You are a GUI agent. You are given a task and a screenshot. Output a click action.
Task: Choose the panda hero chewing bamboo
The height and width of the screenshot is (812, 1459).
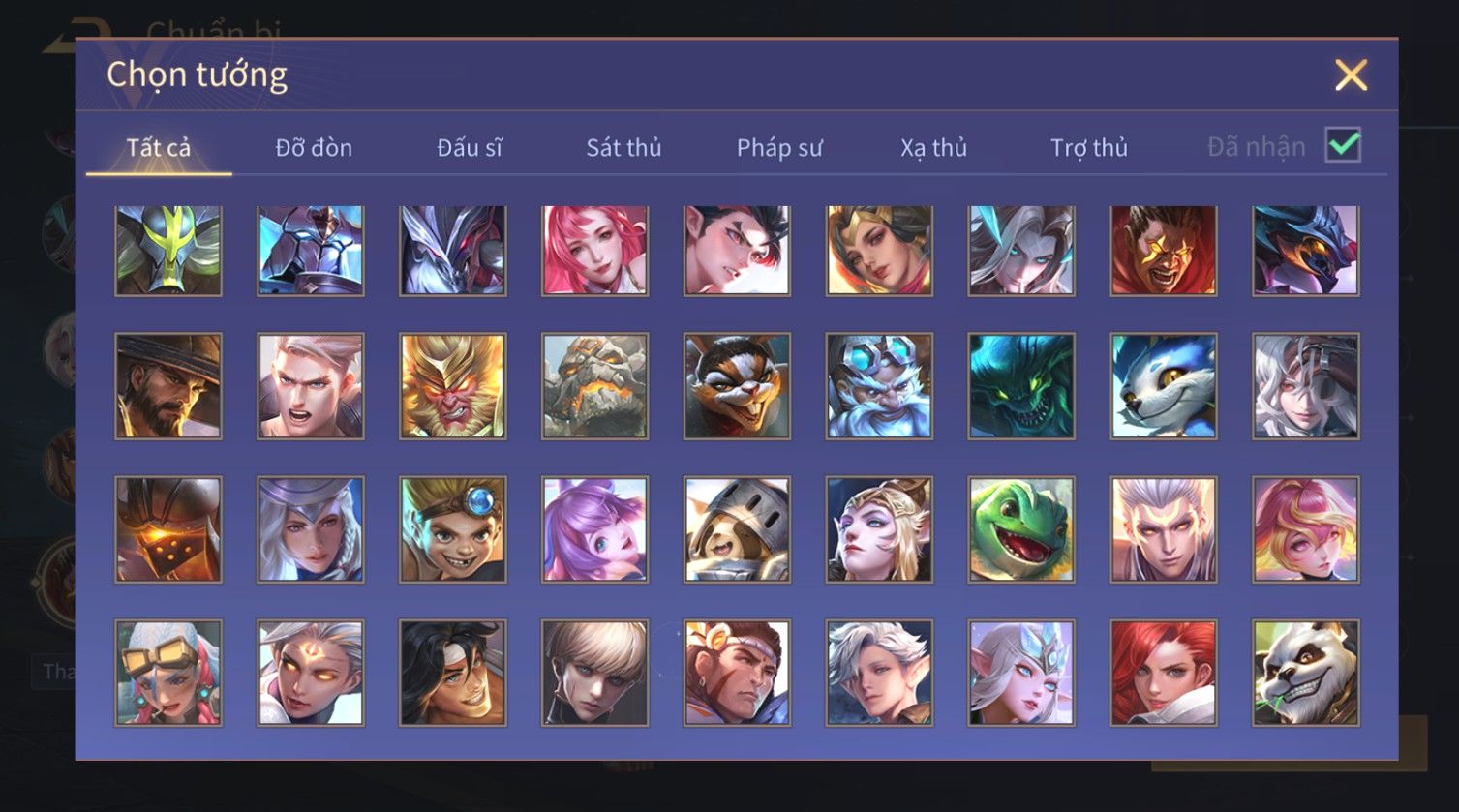[1305, 673]
